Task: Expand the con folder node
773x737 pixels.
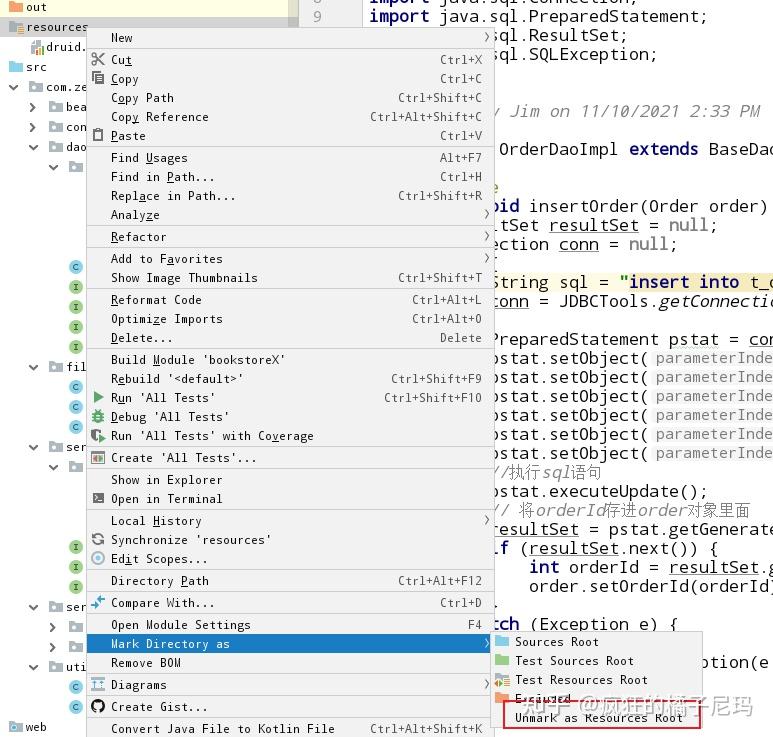Action: point(33,127)
